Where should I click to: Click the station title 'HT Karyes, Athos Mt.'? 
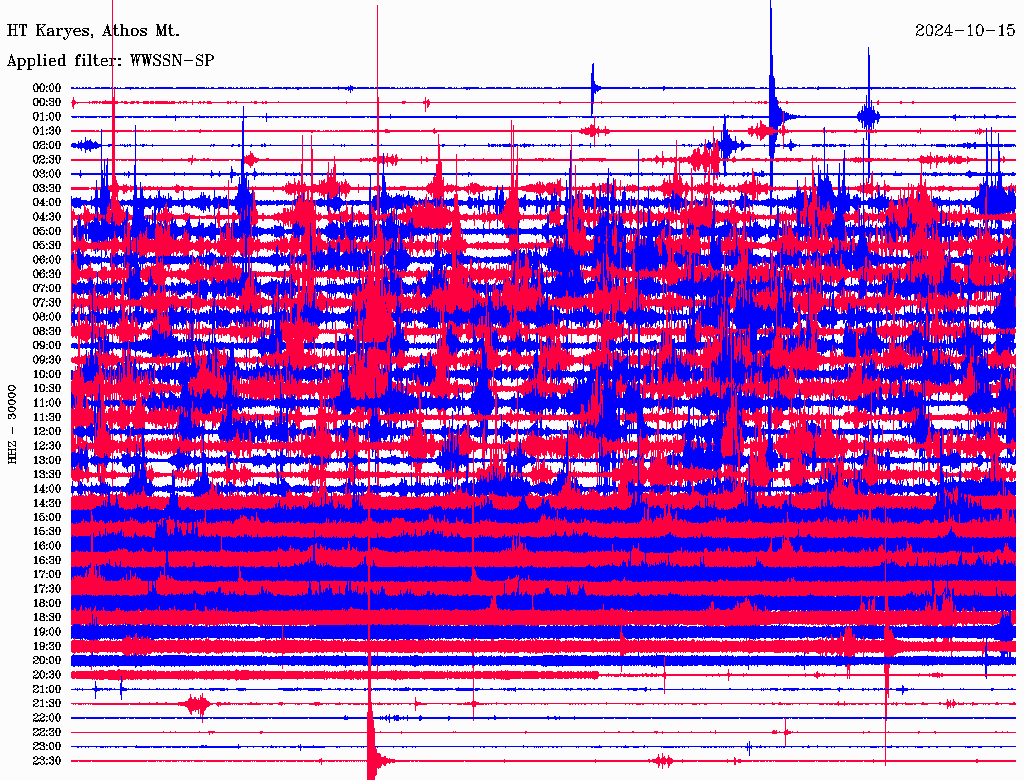(93, 31)
